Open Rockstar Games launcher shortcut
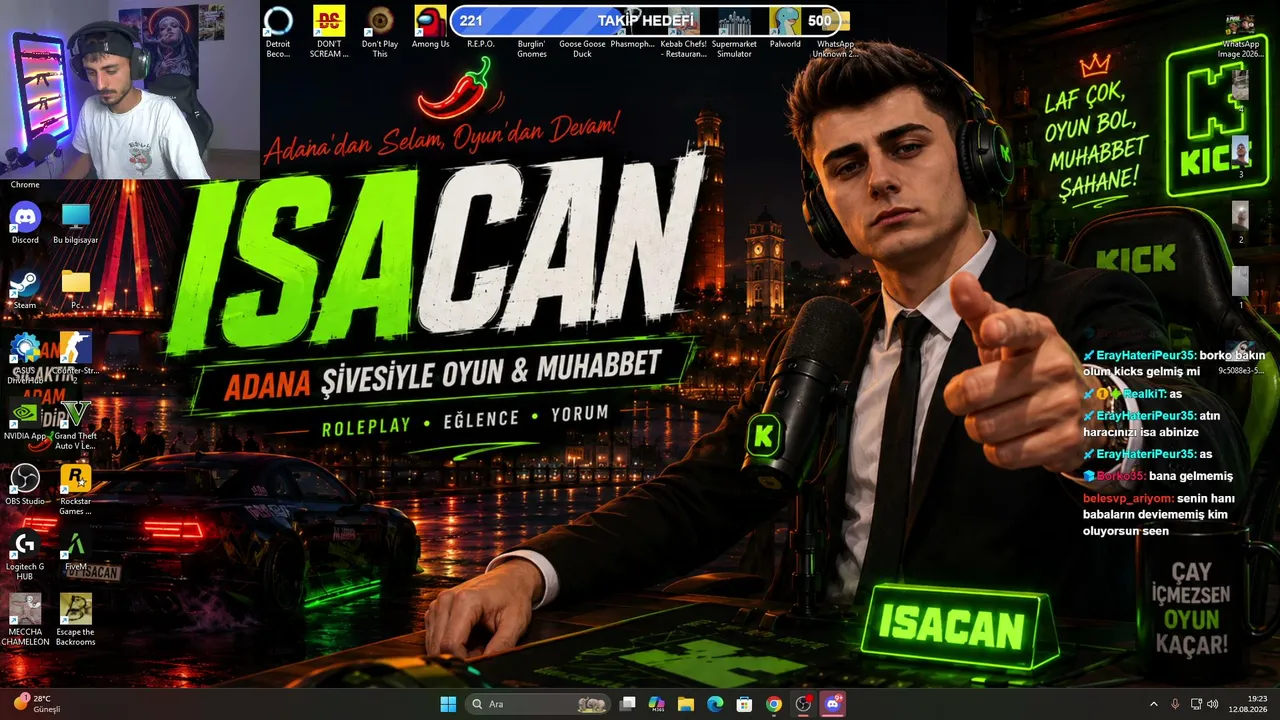The height and width of the screenshot is (720, 1280). click(75, 490)
